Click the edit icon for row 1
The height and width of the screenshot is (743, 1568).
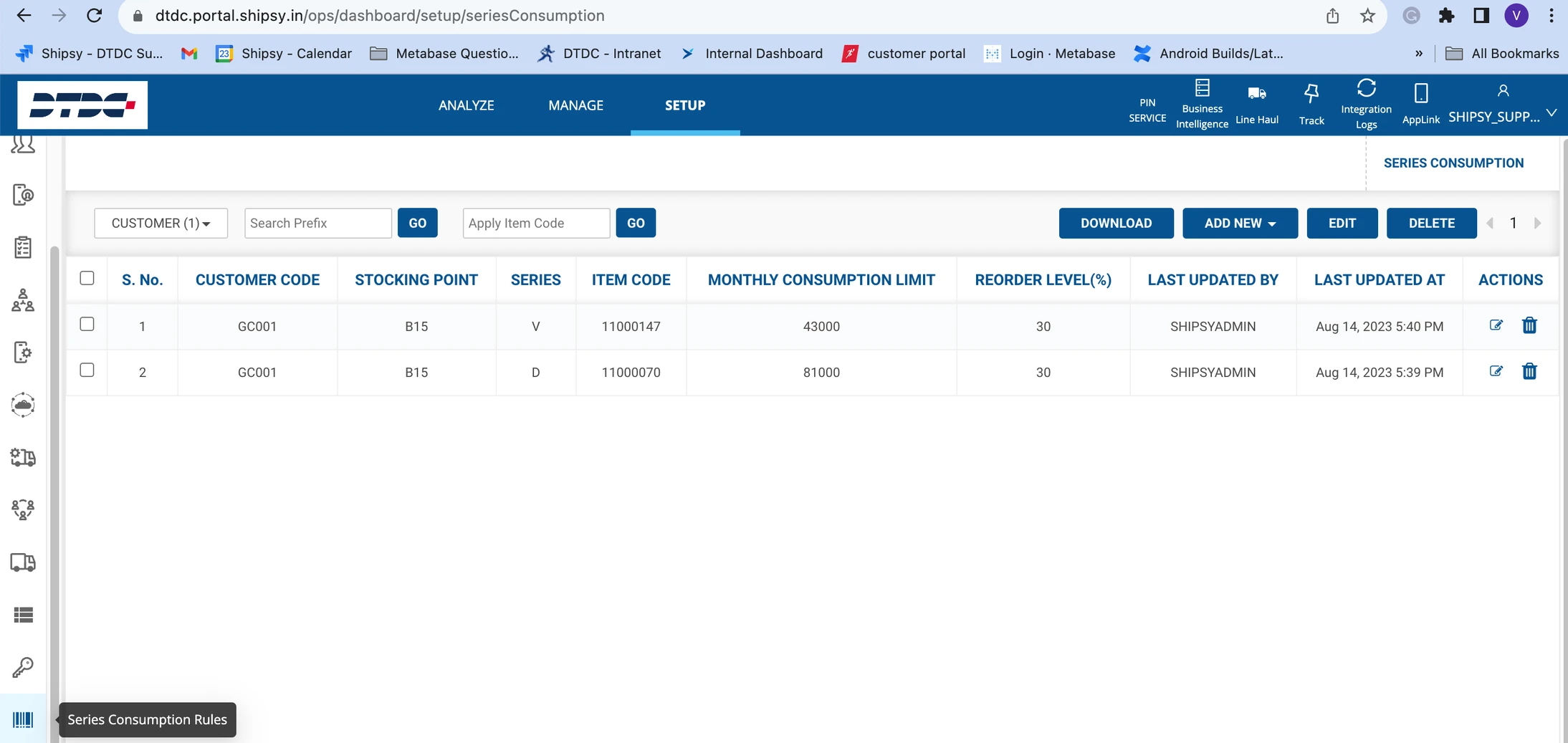(x=1496, y=325)
